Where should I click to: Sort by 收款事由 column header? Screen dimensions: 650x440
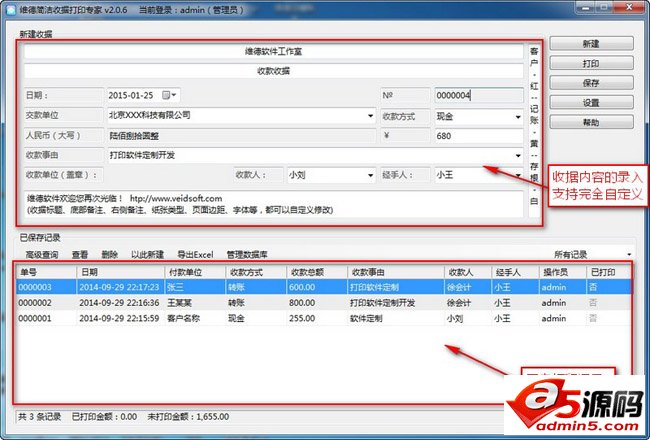pos(395,272)
